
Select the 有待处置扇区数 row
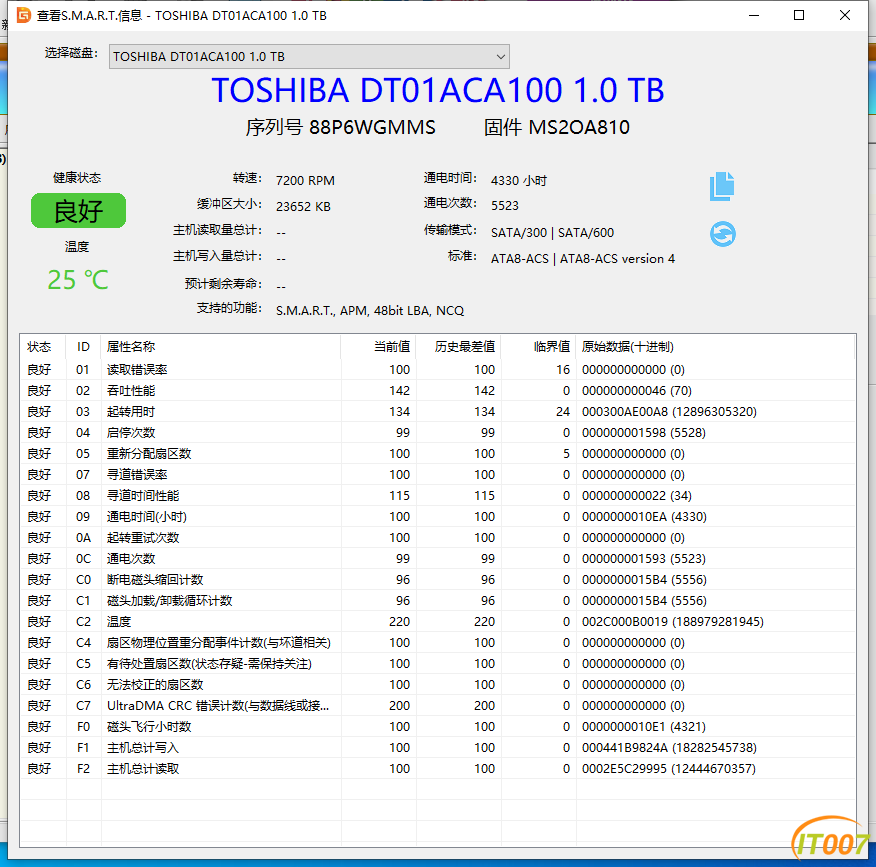click(437, 664)
